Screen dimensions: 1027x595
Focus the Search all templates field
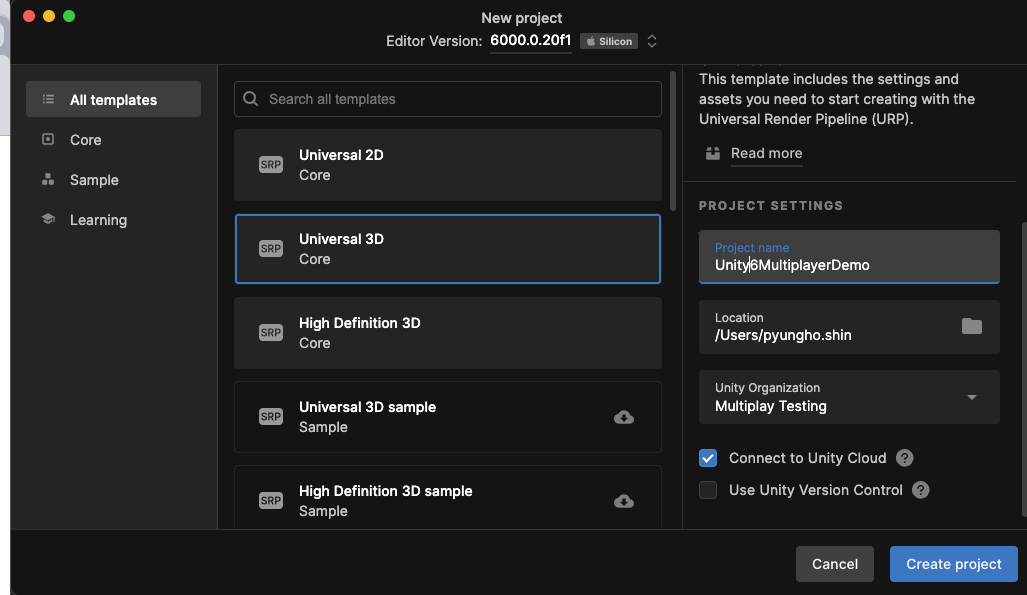pos(448,99)
